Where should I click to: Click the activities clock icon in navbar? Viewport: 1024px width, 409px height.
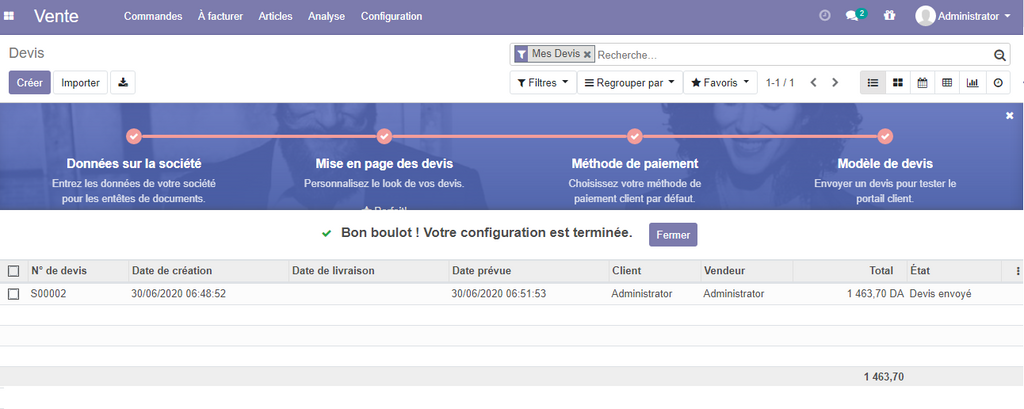tap(825, 16)
